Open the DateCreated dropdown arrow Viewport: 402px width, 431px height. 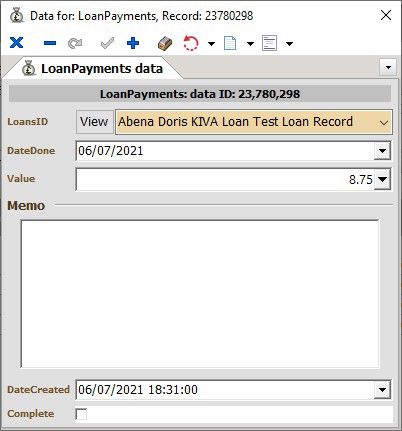pyautogui.click(x=382, y=390)
